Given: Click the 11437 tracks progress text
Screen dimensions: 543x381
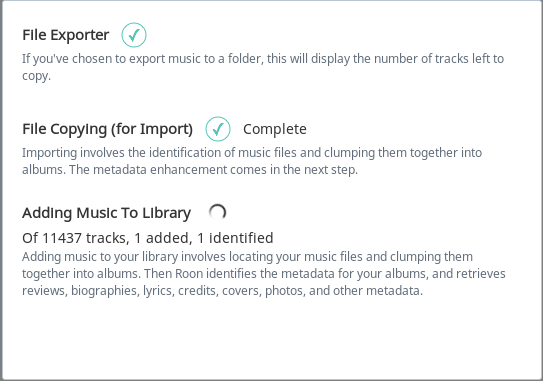Looking at the screenshot, I should tap(148, 238).
